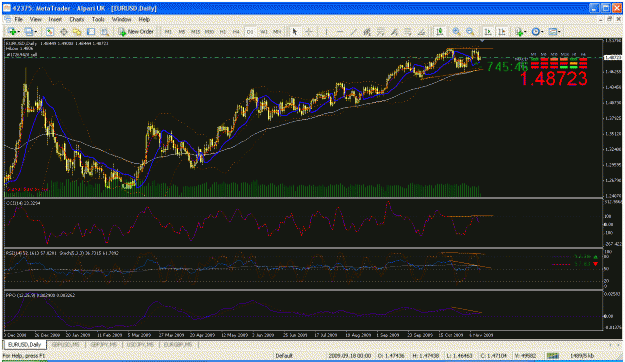Switch chart to W1 timeframe
Viewport: 625px width, 362px height.
[263, 31]
